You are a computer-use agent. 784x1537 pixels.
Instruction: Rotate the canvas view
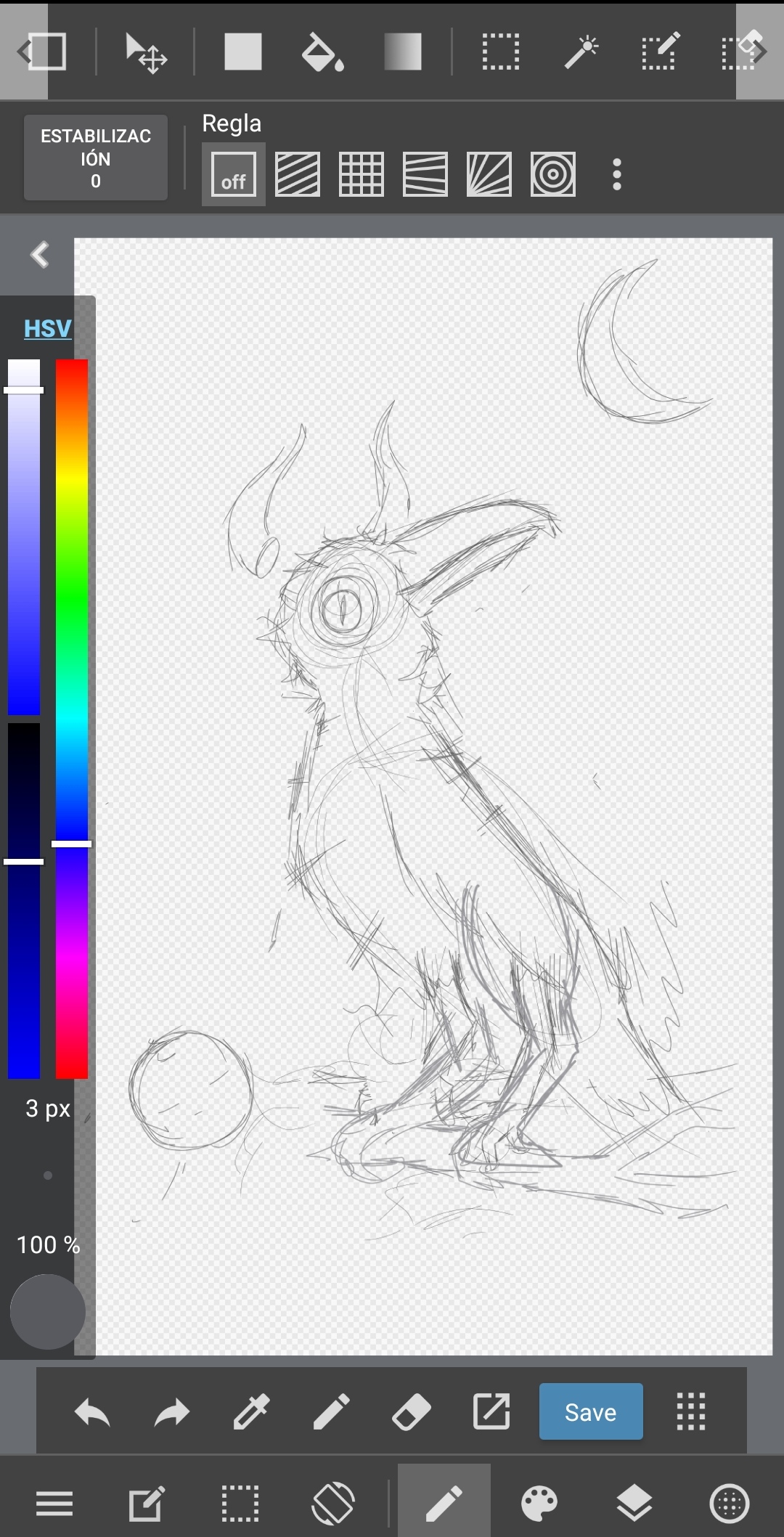(333, 1504)
